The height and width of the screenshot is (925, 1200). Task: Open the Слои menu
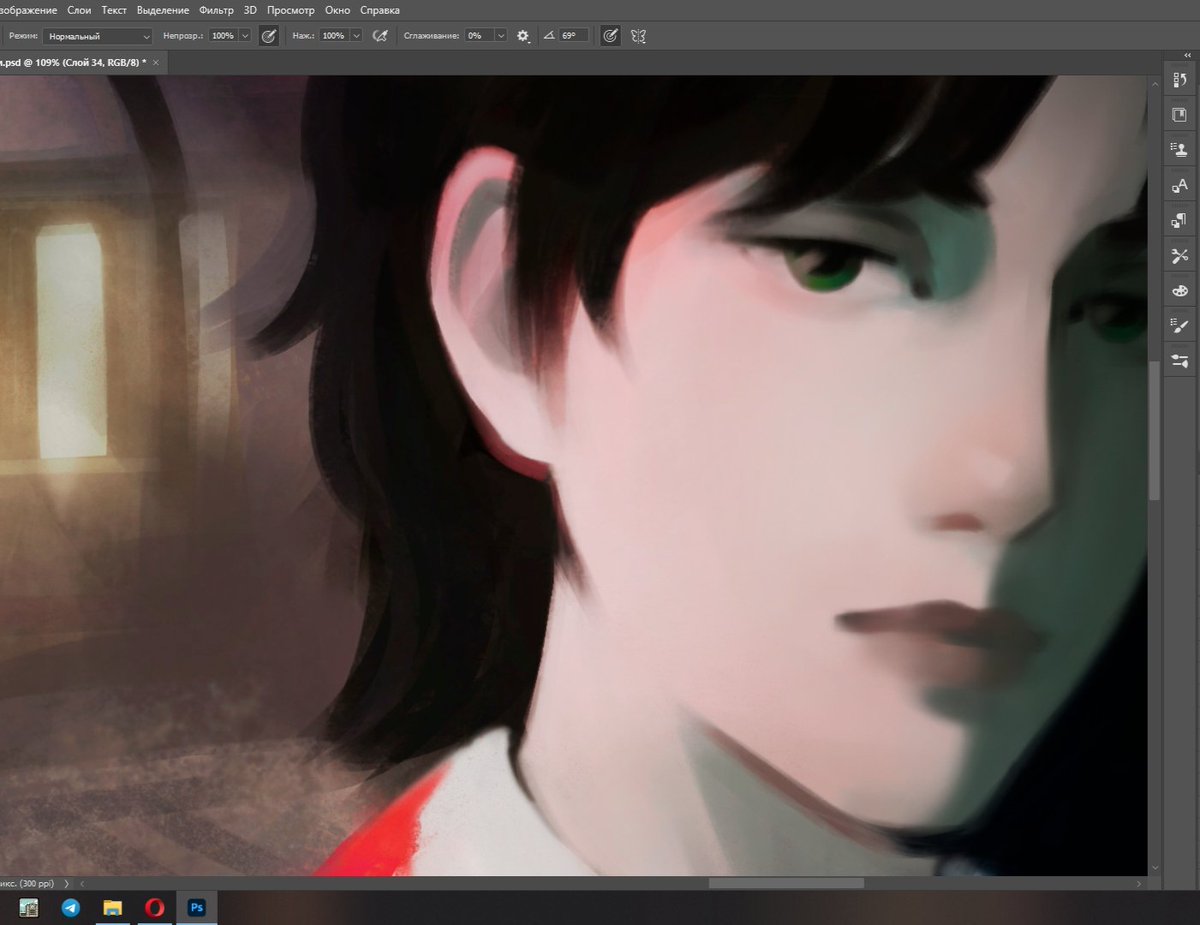[x=78, y=10]
